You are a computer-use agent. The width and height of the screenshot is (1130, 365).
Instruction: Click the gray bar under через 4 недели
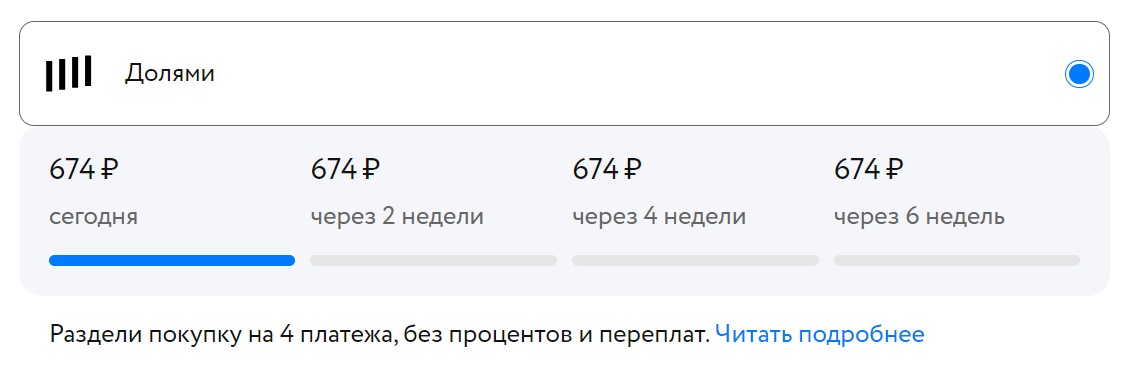pos(695,260)
